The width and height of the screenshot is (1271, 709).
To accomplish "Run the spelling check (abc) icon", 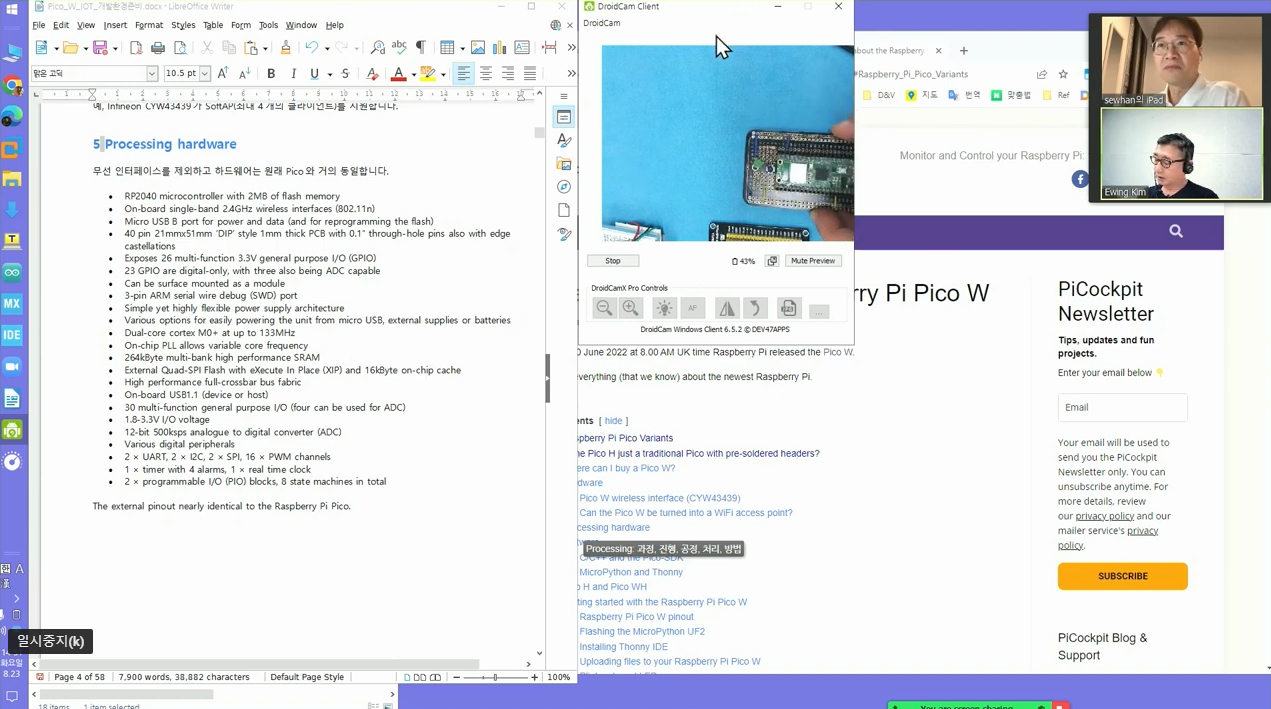I will 399,47.
